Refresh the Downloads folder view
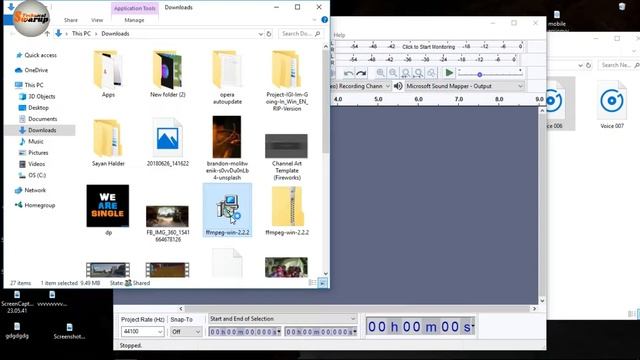This screenshot has height=360, width=640. click(269, 34)
